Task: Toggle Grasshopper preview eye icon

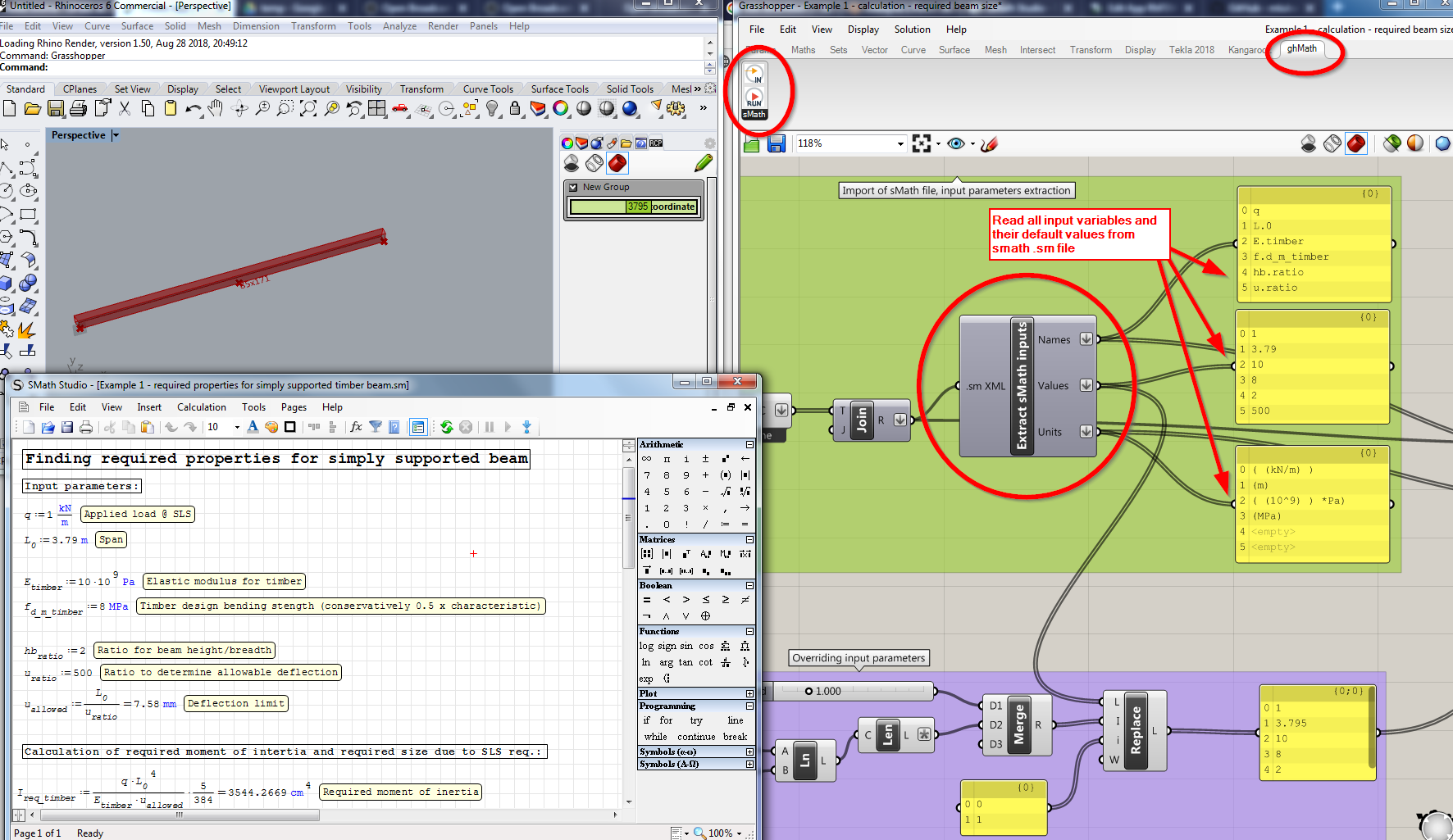Action: click(955, 144)
